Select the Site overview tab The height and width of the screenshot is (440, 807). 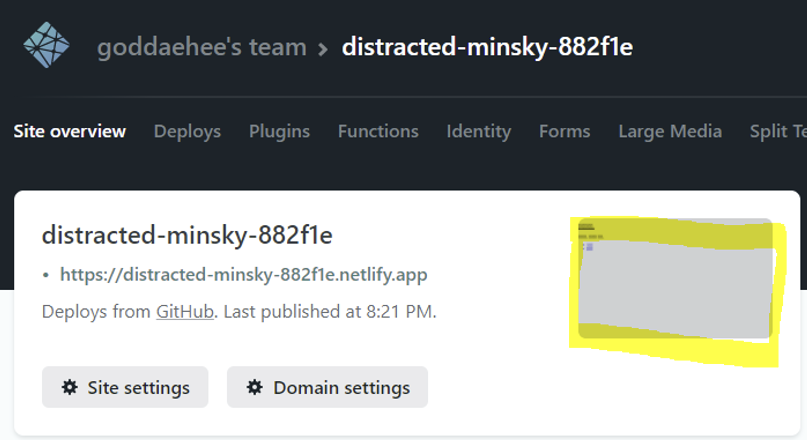click(69, 131)
